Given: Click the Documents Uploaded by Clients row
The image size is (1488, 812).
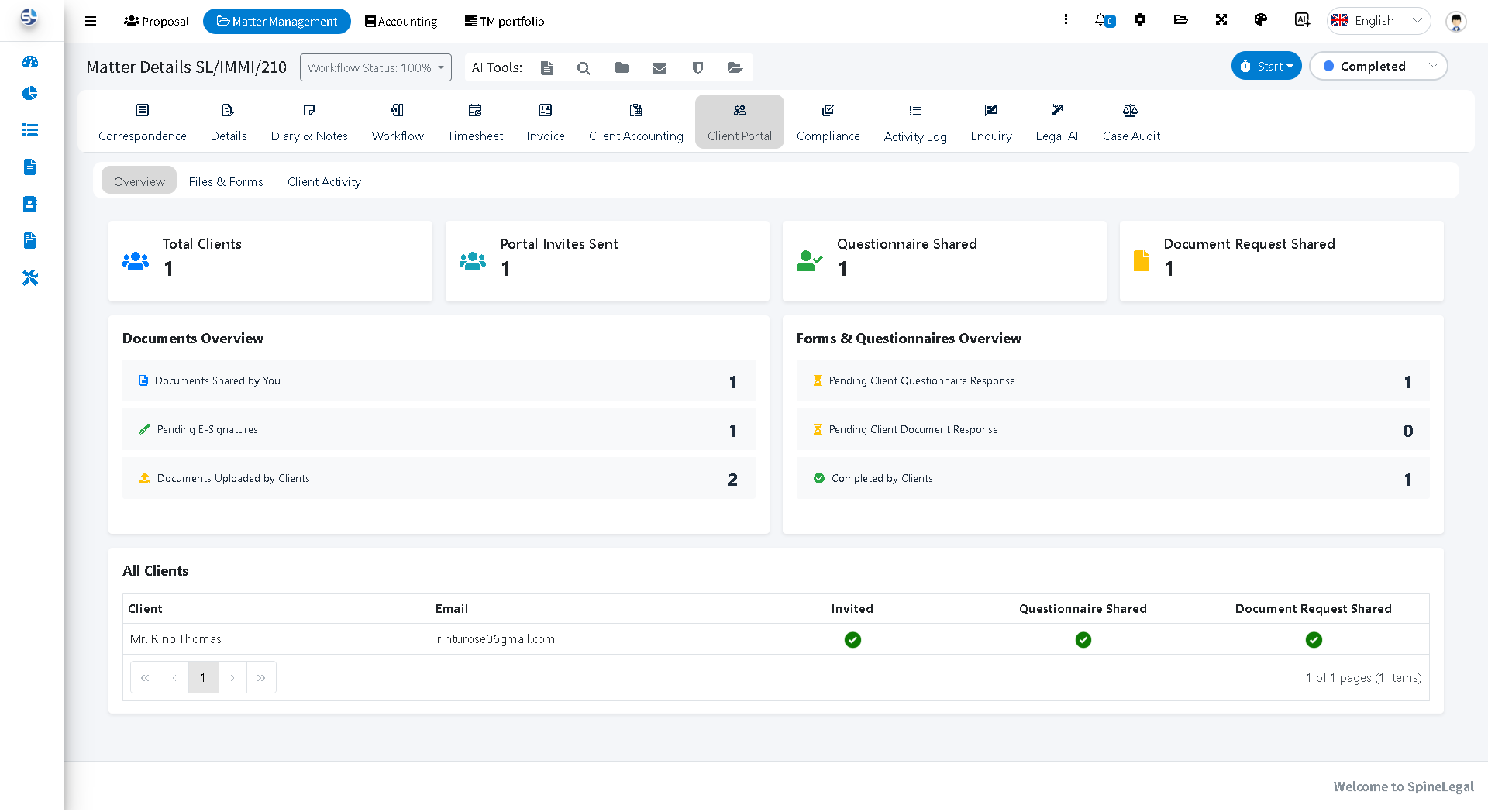Looking at the screenshot, I should tap(439, 478).
